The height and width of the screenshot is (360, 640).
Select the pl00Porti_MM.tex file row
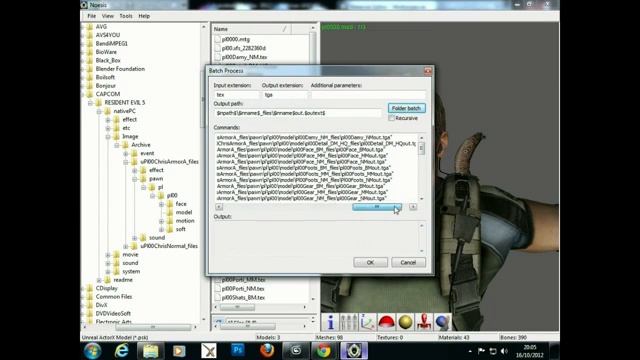(x=243, y=280)
